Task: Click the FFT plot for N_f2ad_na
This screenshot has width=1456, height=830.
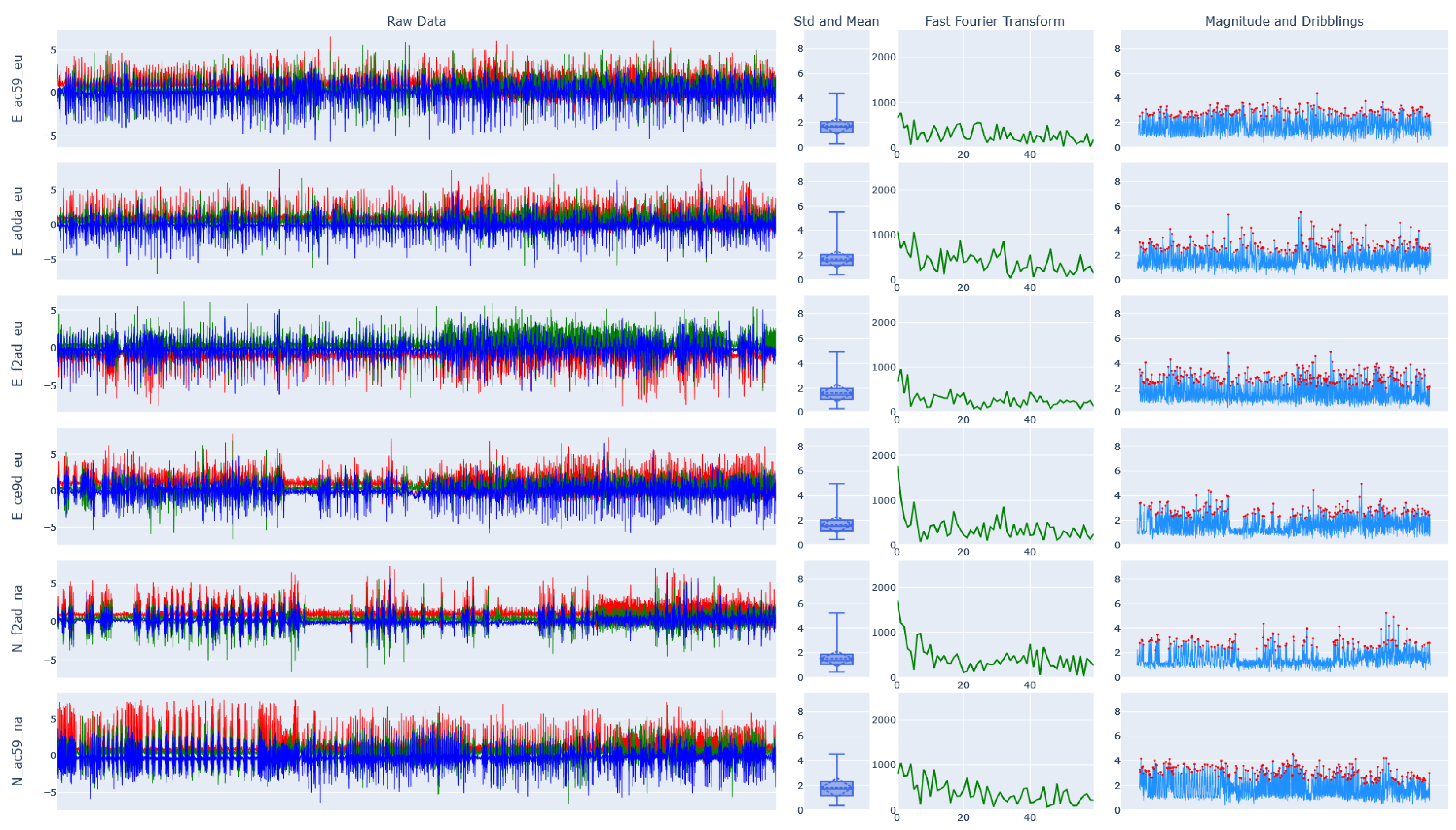Action: click(x=995, y=619)
